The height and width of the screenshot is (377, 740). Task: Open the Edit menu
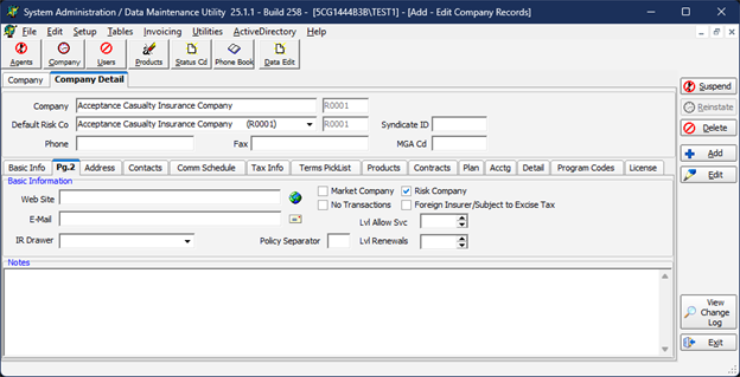(55, 32)
